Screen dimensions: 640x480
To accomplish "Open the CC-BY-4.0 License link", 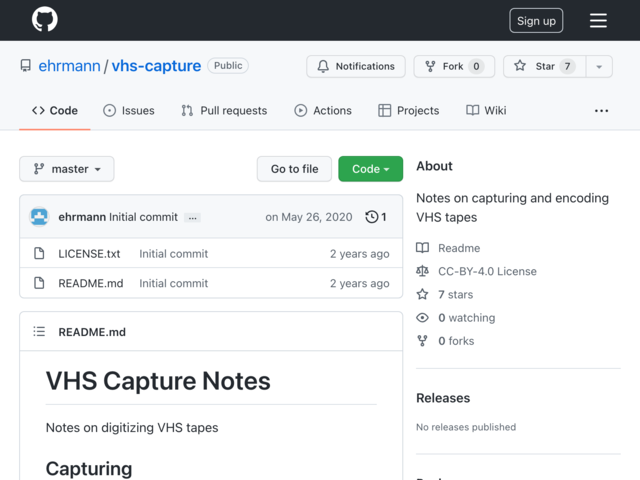I will [x=487, y=271].
